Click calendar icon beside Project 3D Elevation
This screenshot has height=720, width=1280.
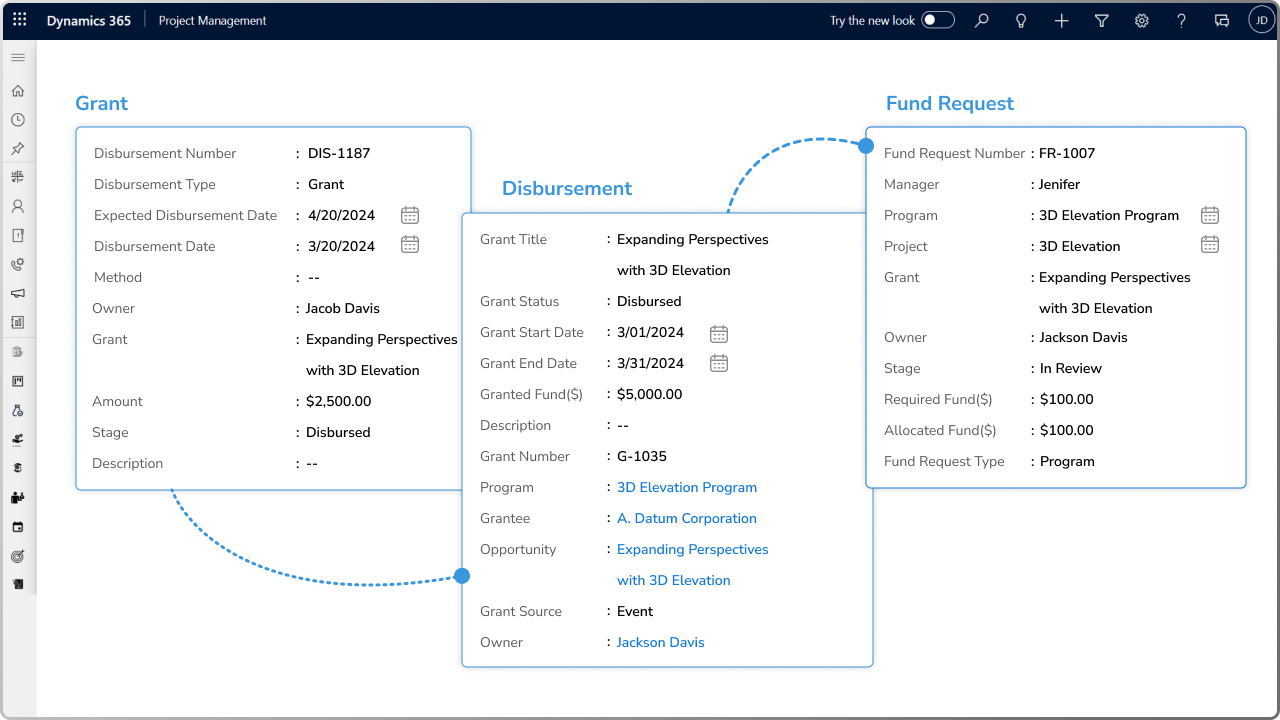point(1210,244)
